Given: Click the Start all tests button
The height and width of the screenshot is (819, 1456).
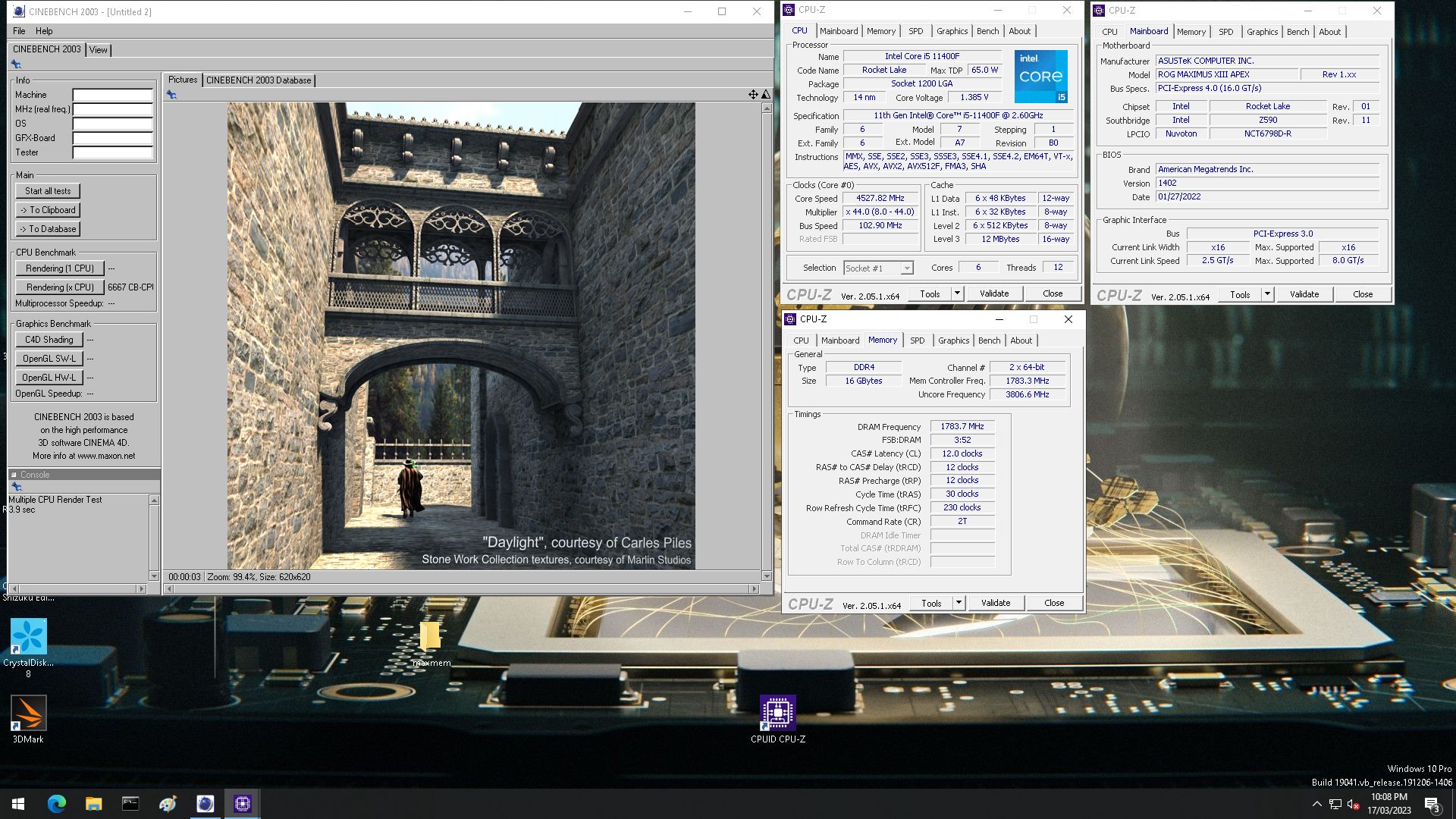Looking at the screenshot, I should pos(48,191).
